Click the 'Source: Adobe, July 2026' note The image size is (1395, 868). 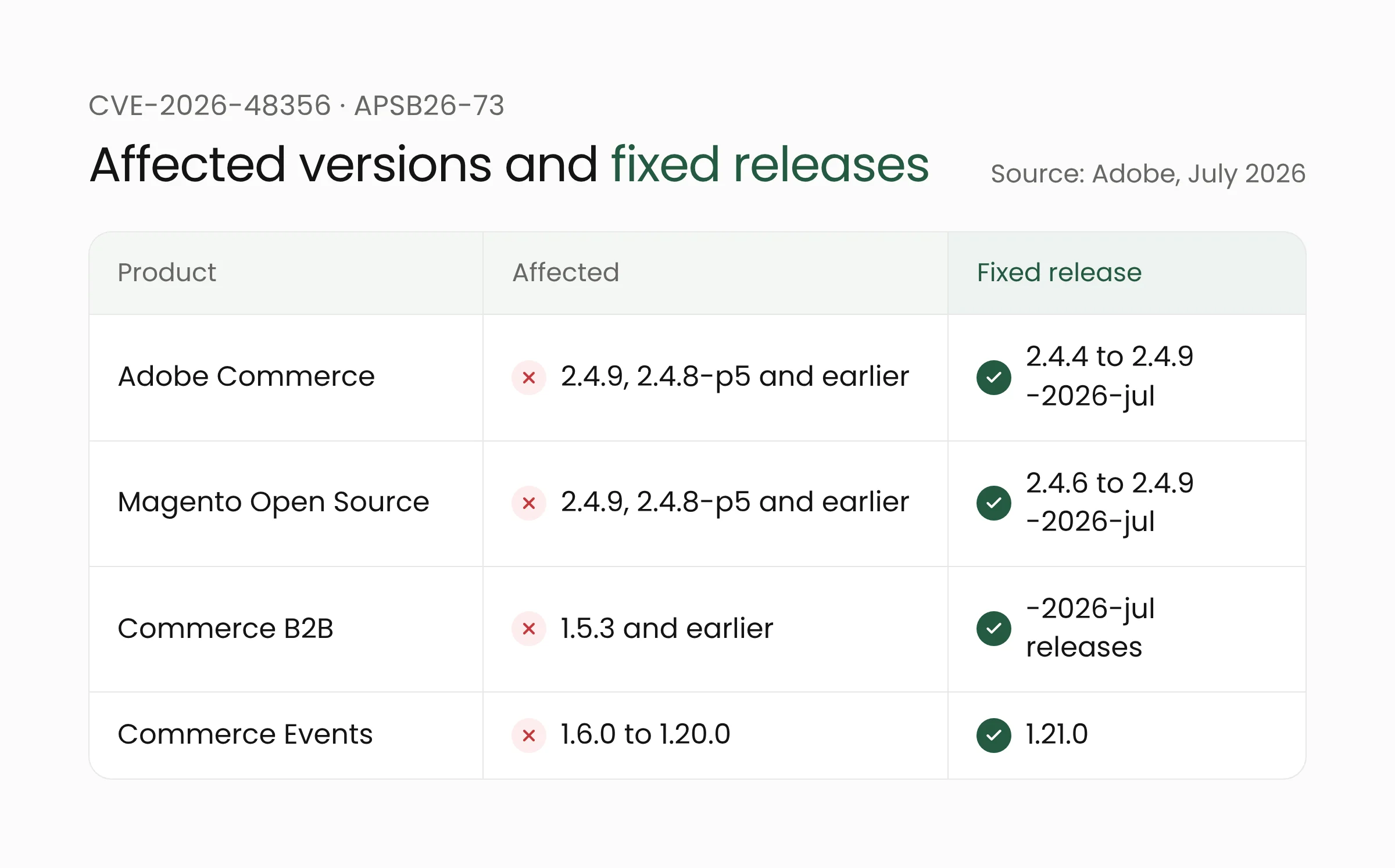coord(1148,174)
